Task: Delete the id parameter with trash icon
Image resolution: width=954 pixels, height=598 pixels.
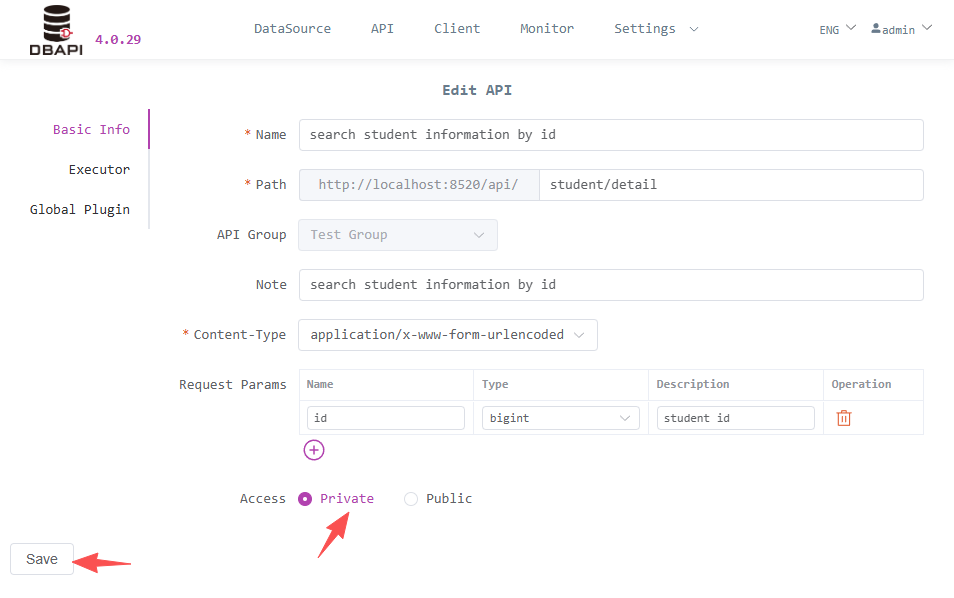Action: tap(843, 417)
